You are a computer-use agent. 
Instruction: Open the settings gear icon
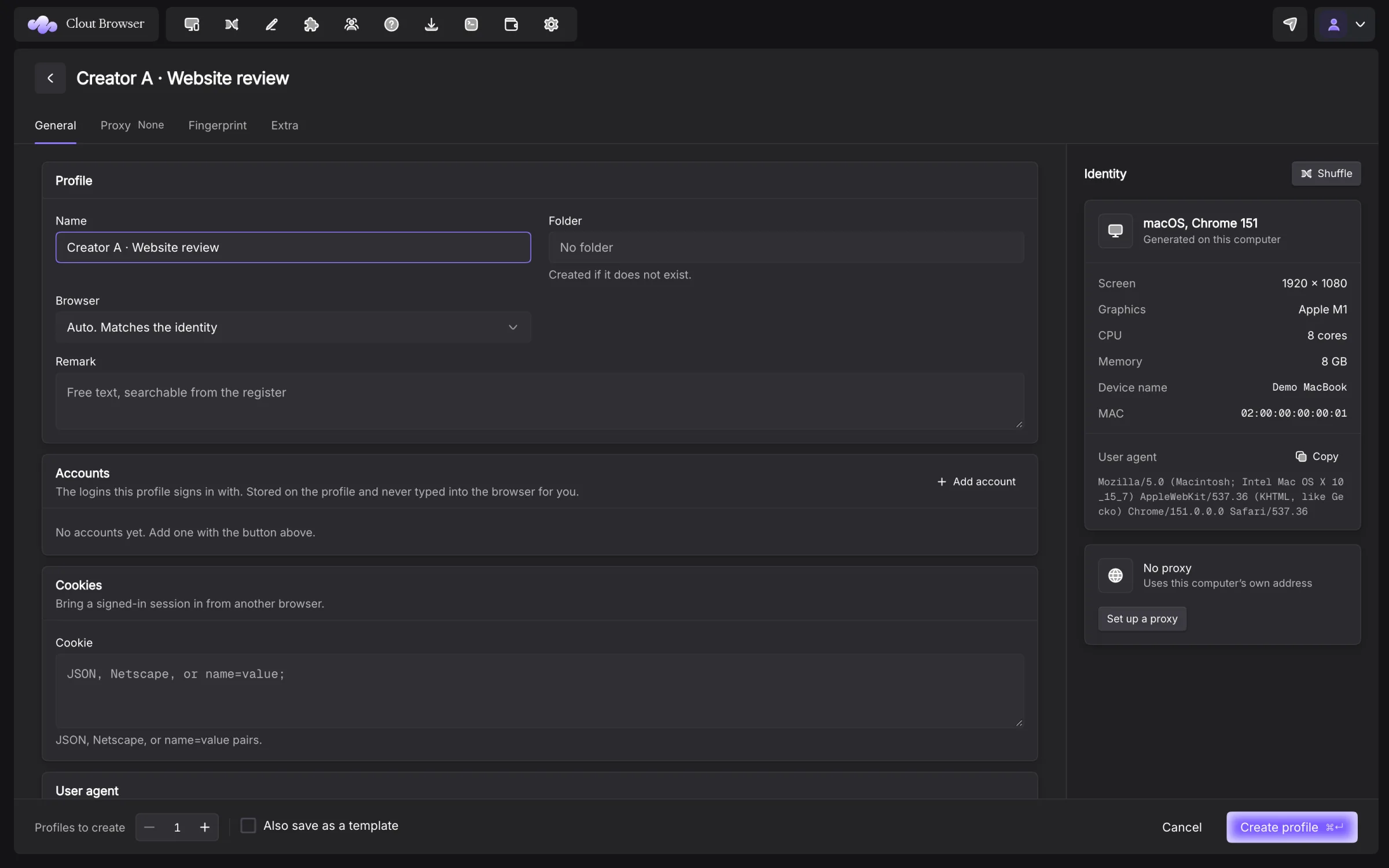[551, 24]
